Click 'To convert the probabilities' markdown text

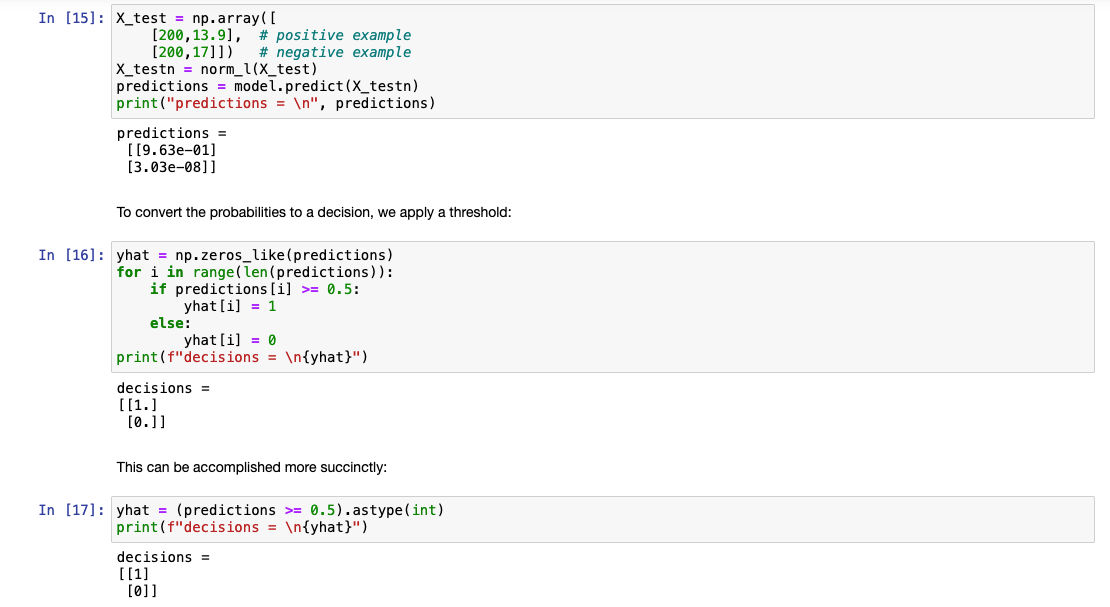314,212
